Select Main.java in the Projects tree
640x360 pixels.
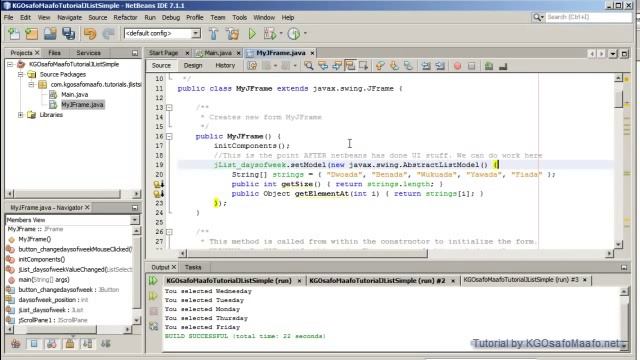click(74, 95)
